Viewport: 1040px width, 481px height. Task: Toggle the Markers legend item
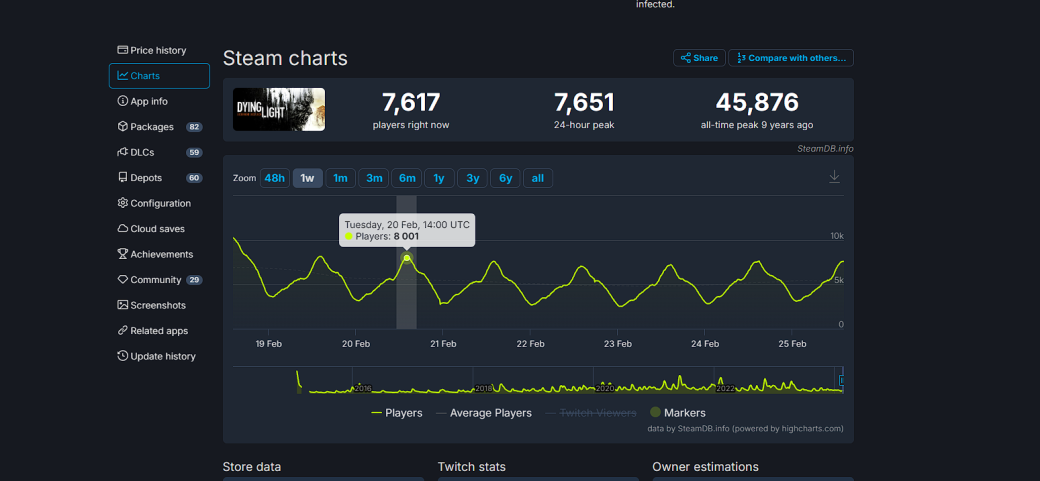[x=677, y=413]
